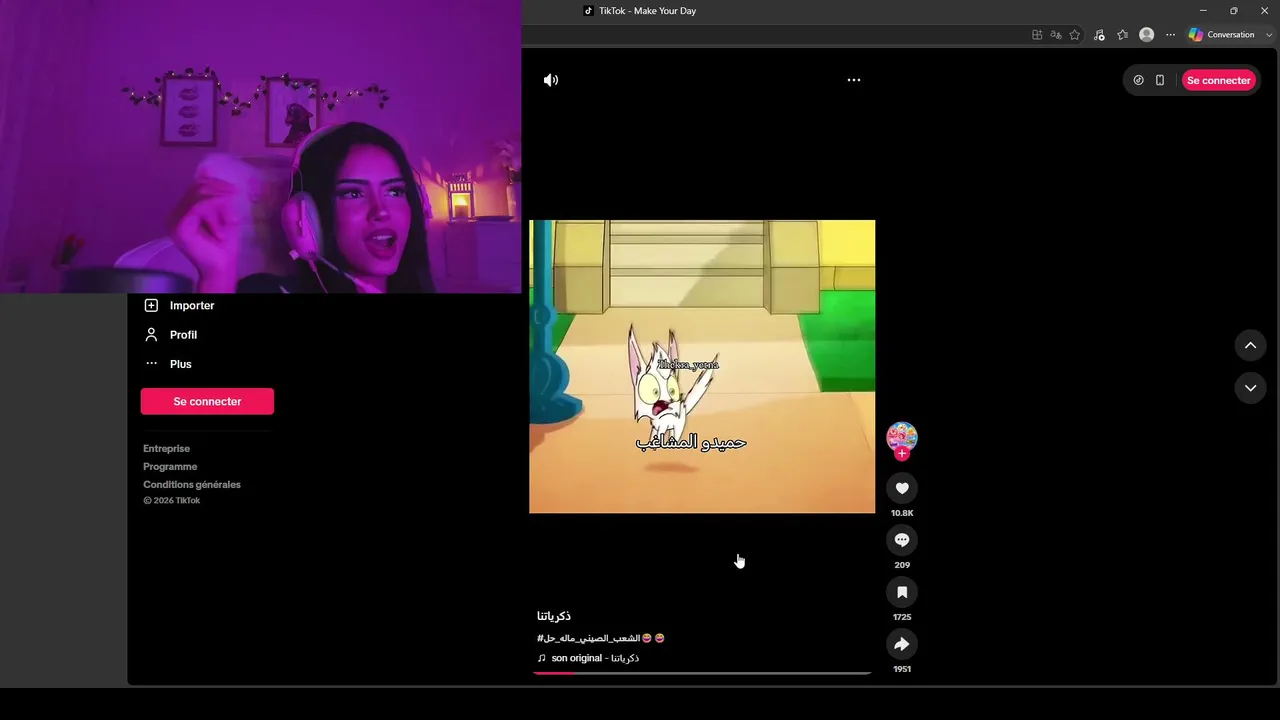
Task: Click the cartoon video to pause it
Action: (702, 366)
